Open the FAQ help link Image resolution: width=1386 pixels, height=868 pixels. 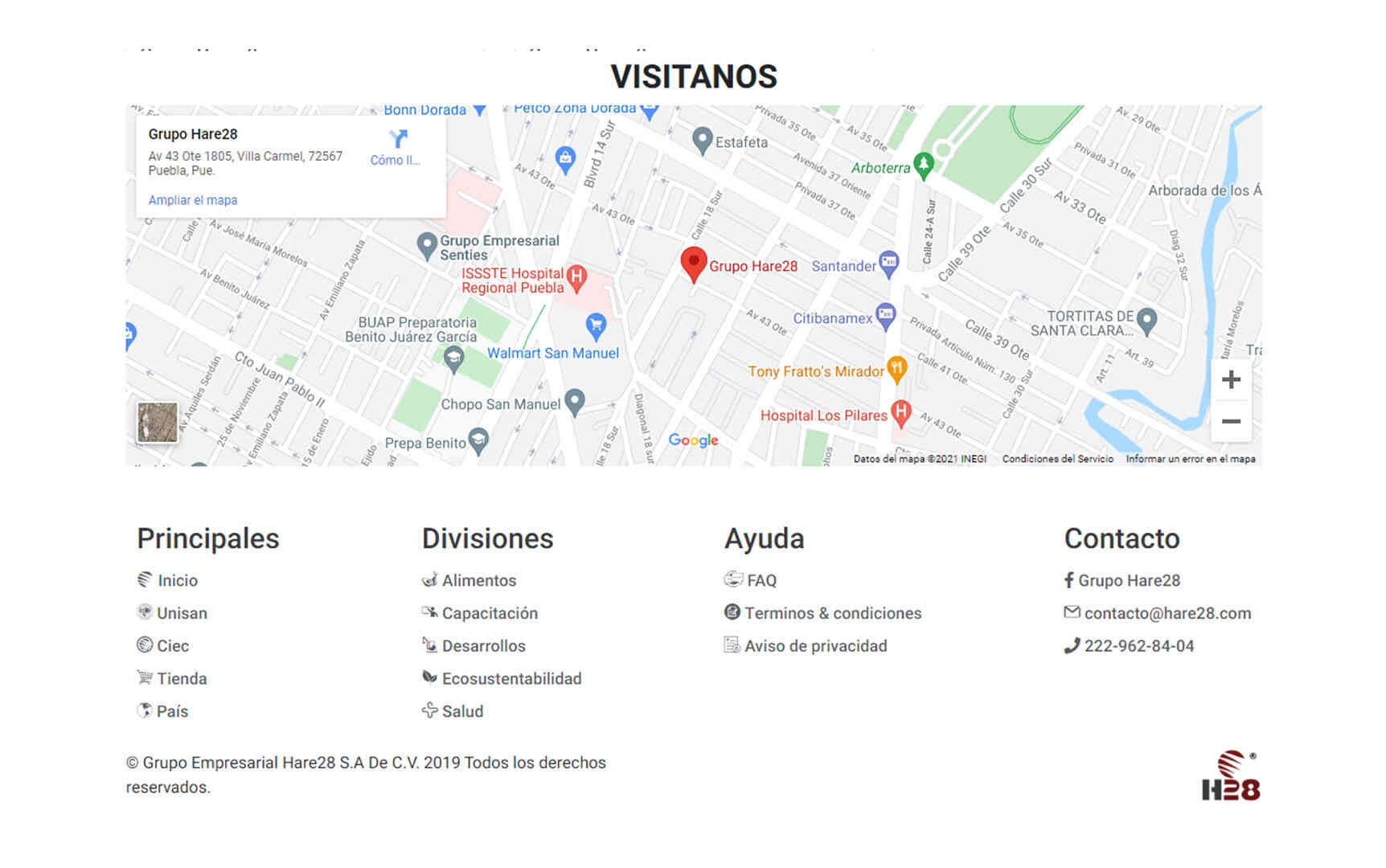761,580
